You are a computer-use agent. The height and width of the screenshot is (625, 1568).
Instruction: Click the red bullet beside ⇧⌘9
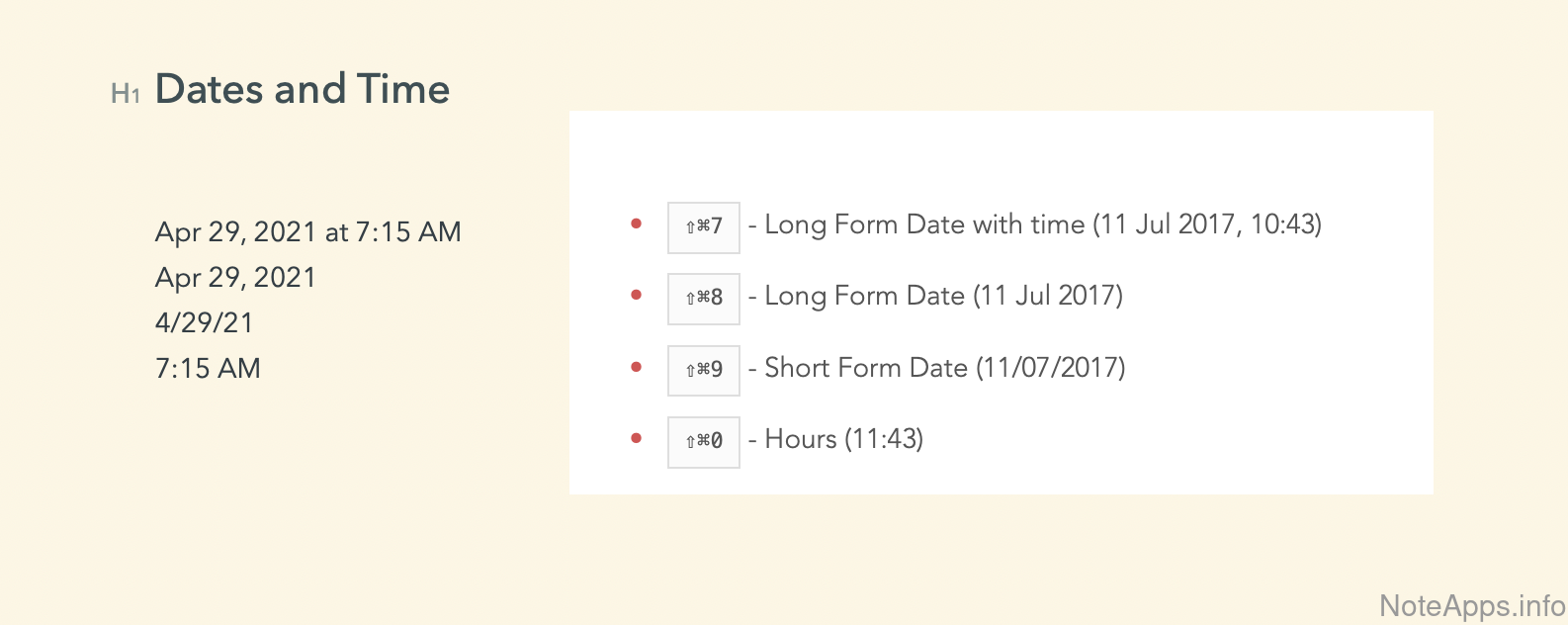[637, 368]
